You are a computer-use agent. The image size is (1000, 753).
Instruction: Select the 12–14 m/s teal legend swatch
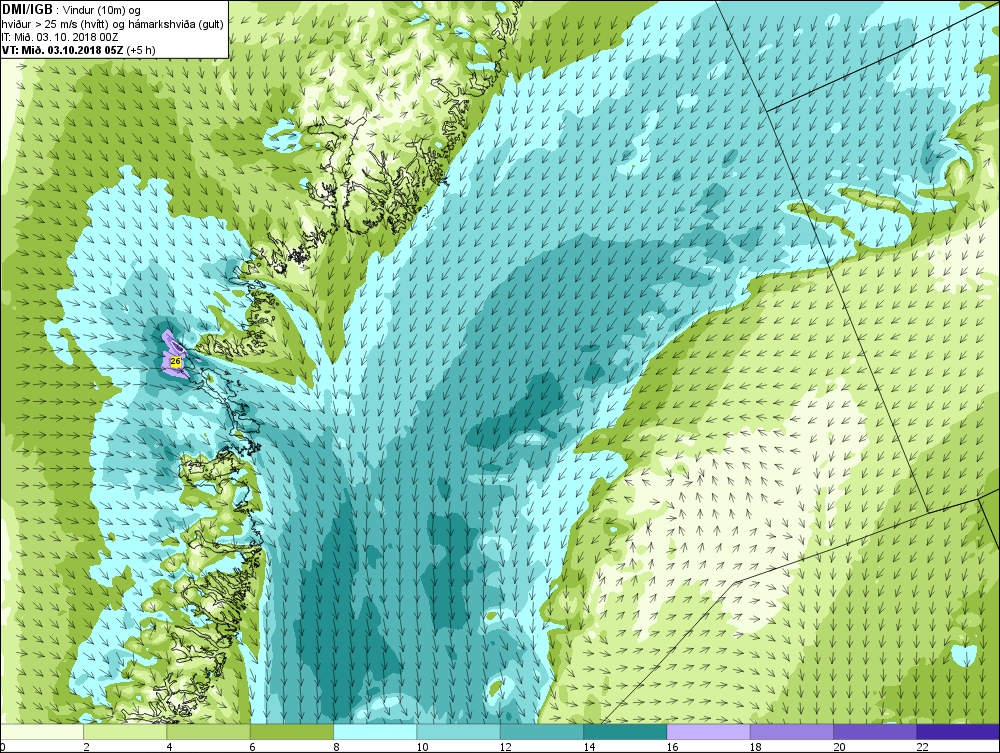coord(541,731)
